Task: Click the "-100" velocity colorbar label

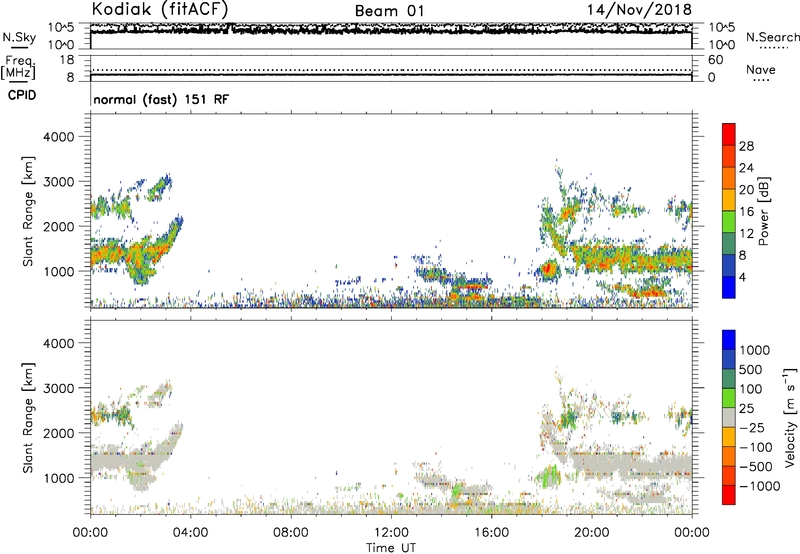Action: [x=756, y=447]
